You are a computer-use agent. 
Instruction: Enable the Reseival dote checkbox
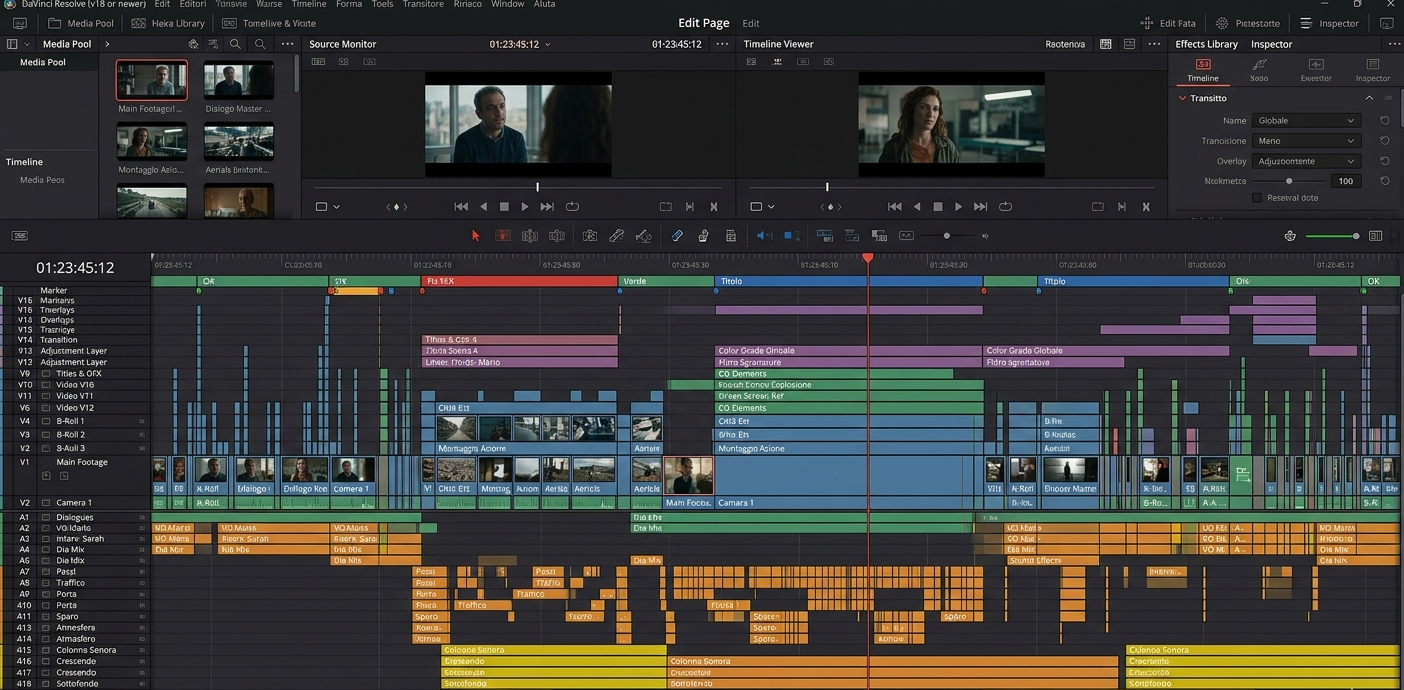tap(1257, 198)
